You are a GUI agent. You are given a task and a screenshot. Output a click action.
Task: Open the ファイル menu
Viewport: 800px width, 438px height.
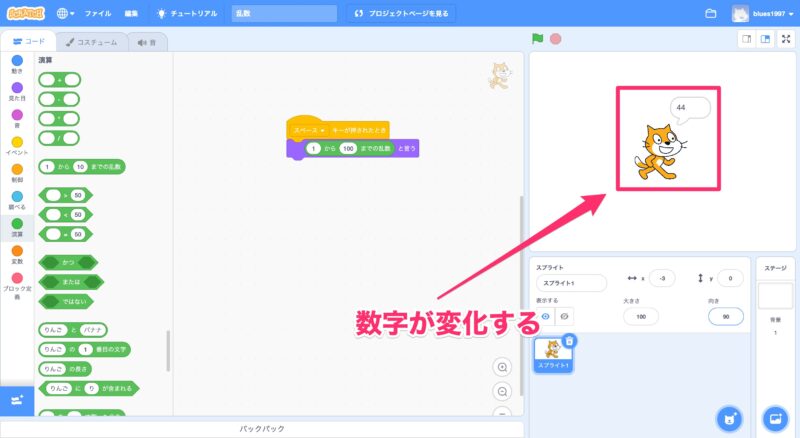98,14
